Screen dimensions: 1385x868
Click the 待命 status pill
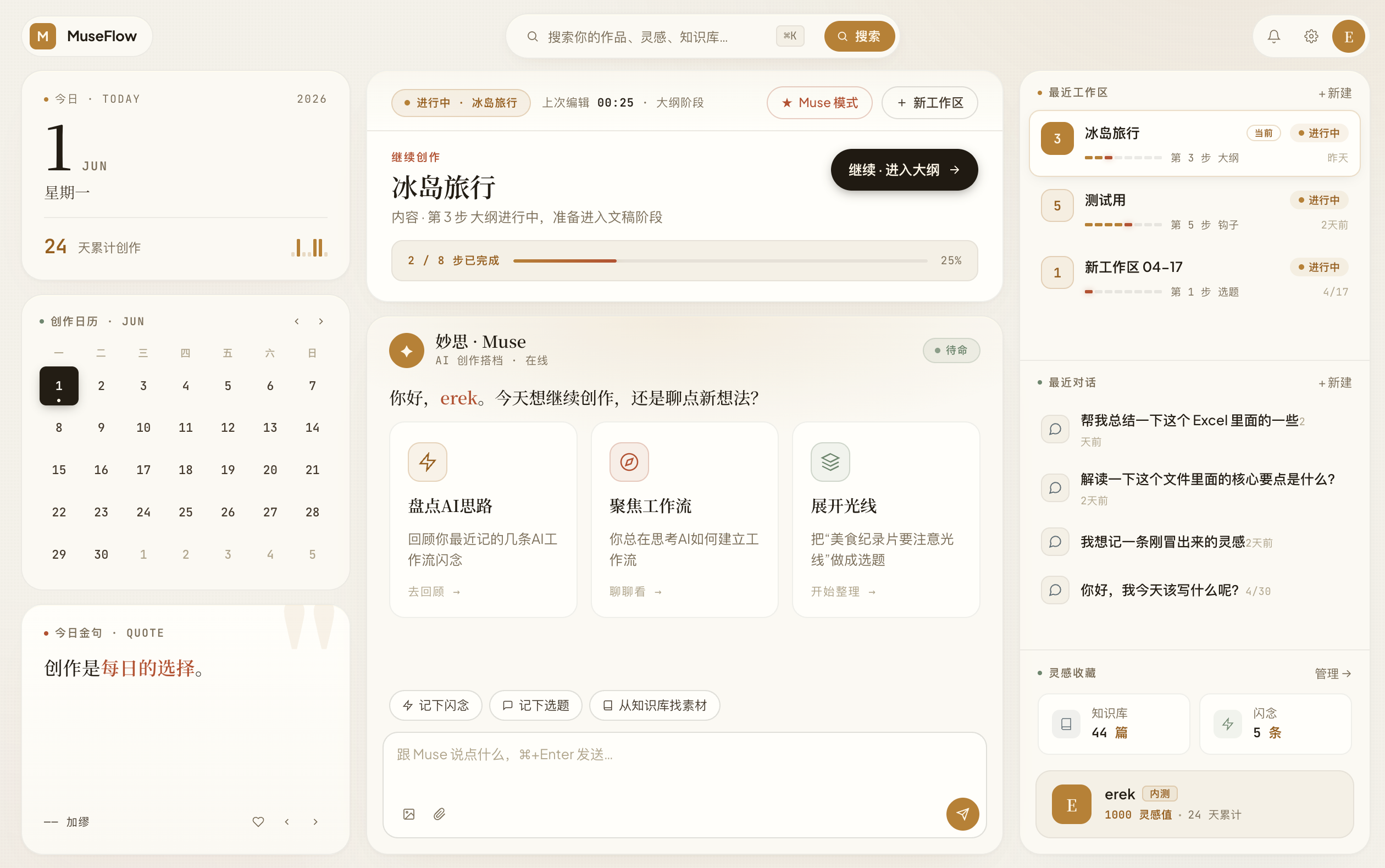click(x=951, y=350)
